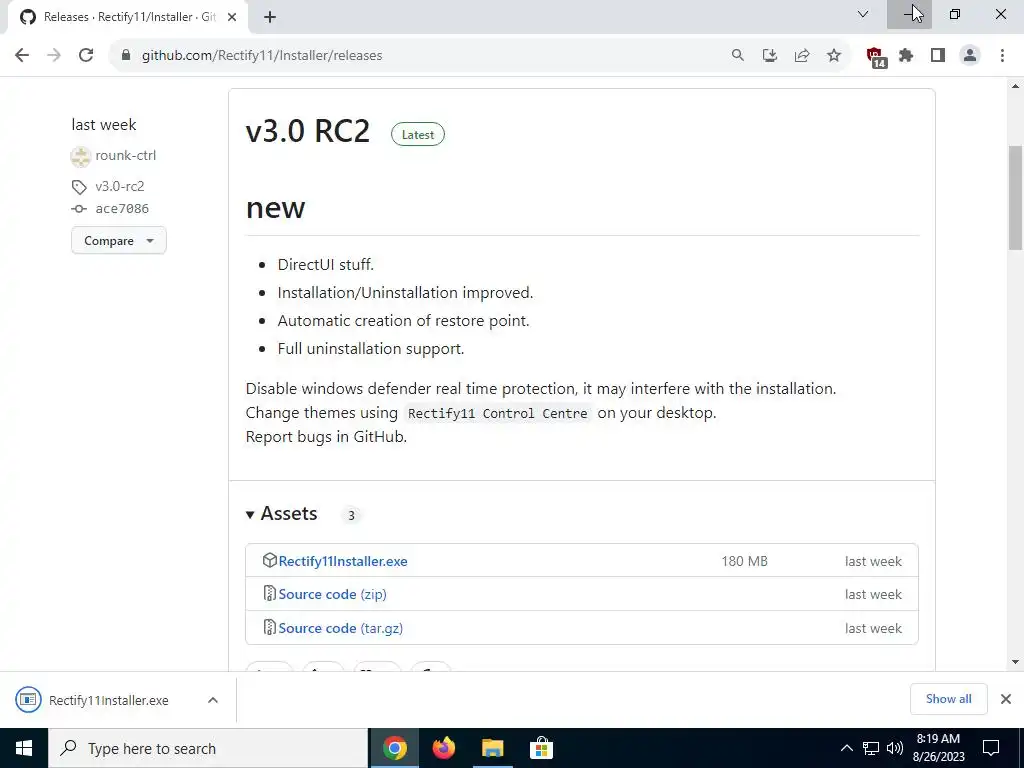Select the Releases · Rectify11/Installer tab
This screenshot has width=1024, height=768.
128,17
